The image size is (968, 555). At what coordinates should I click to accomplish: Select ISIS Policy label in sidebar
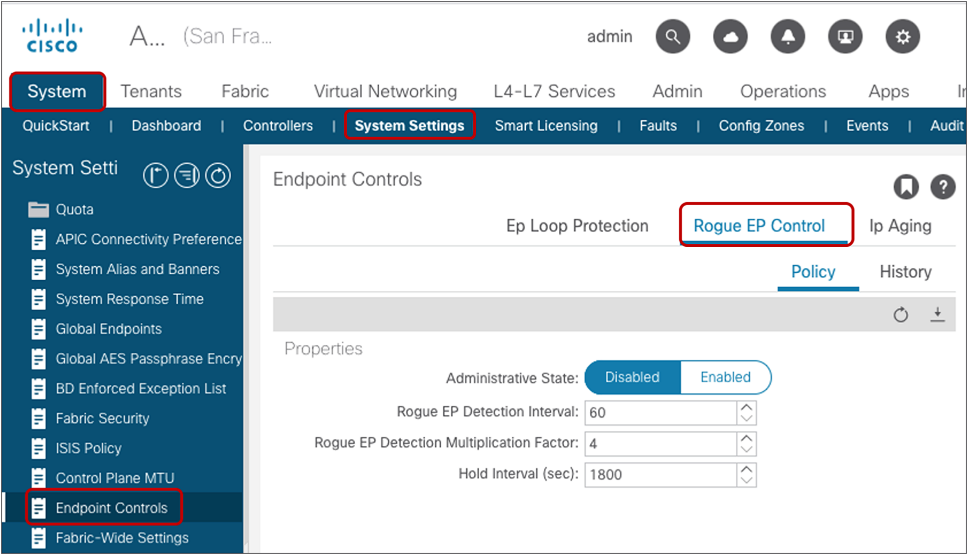[88, 448]
